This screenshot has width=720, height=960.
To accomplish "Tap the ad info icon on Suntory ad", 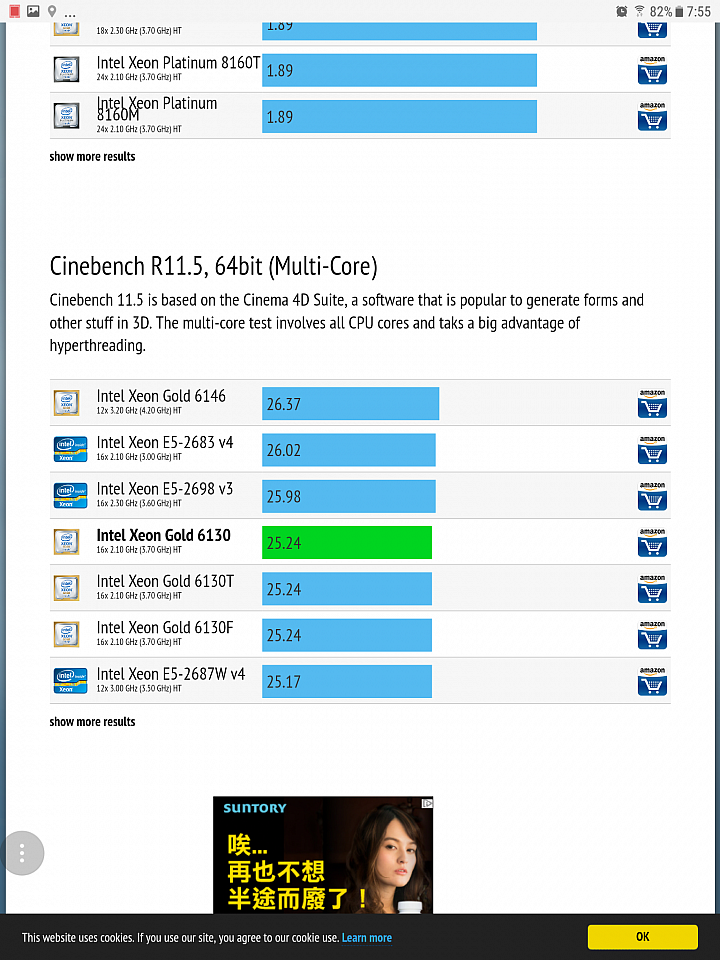I will coord(427,803).
